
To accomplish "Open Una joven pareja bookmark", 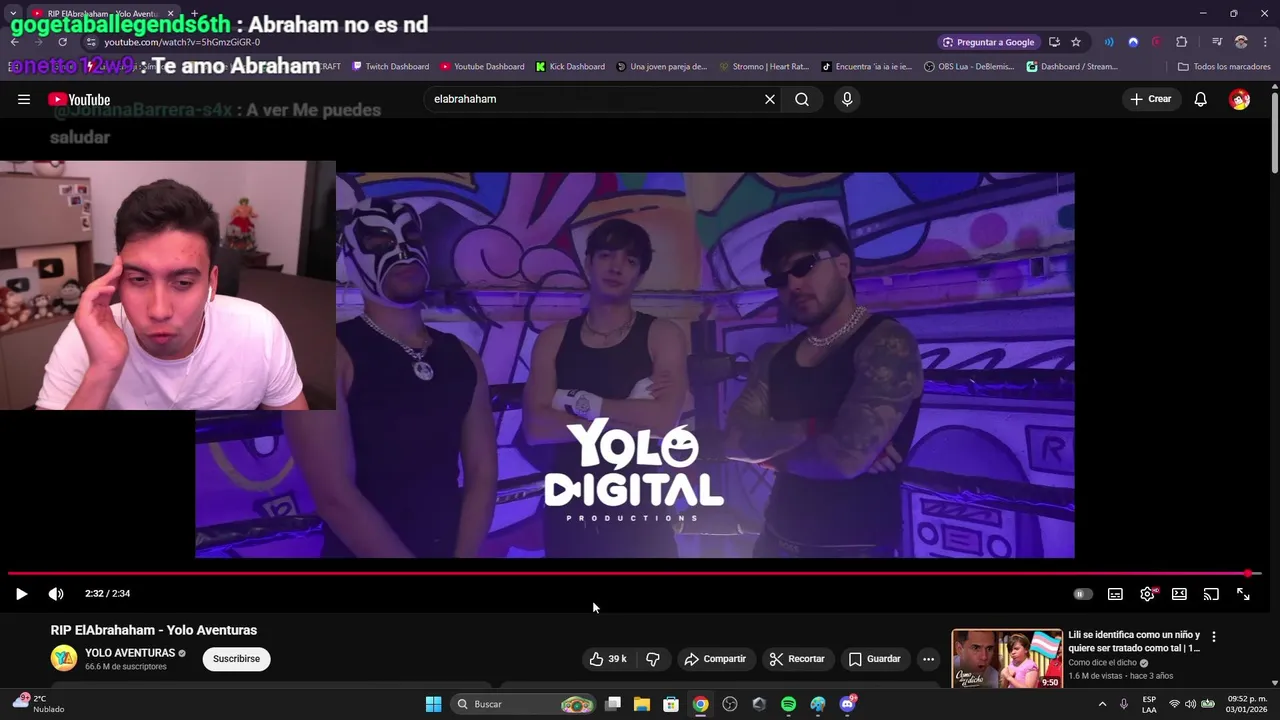I will (661, 67).
